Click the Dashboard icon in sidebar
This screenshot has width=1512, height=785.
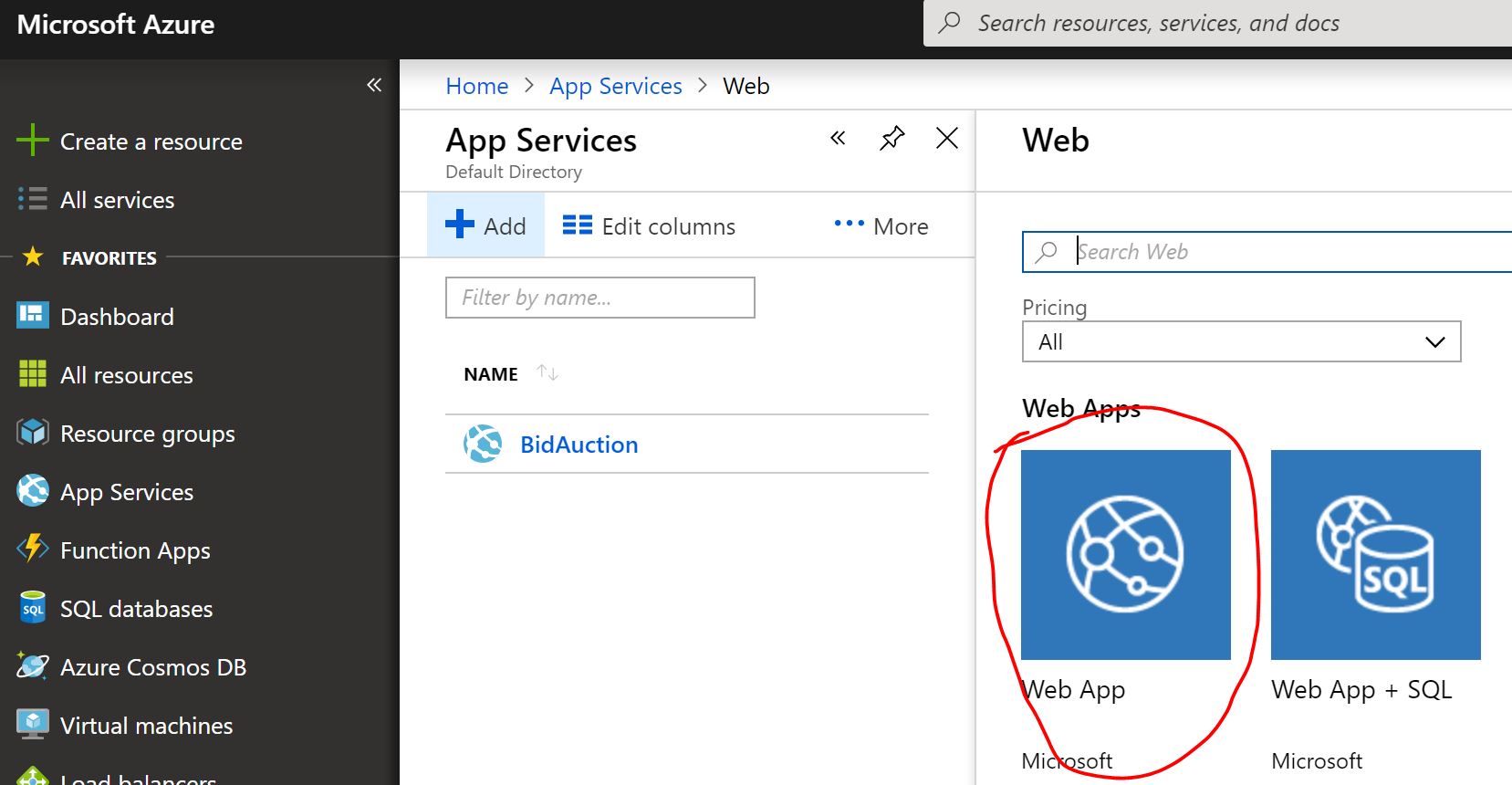pyautogui.click(x=33, y=316)
